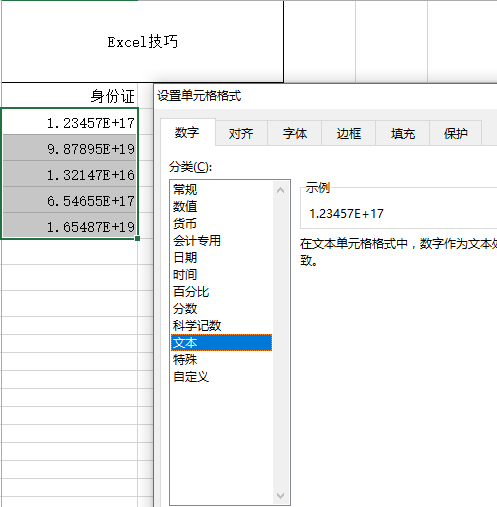
Task: Open the 保护 tab
Action: (456, 134)
